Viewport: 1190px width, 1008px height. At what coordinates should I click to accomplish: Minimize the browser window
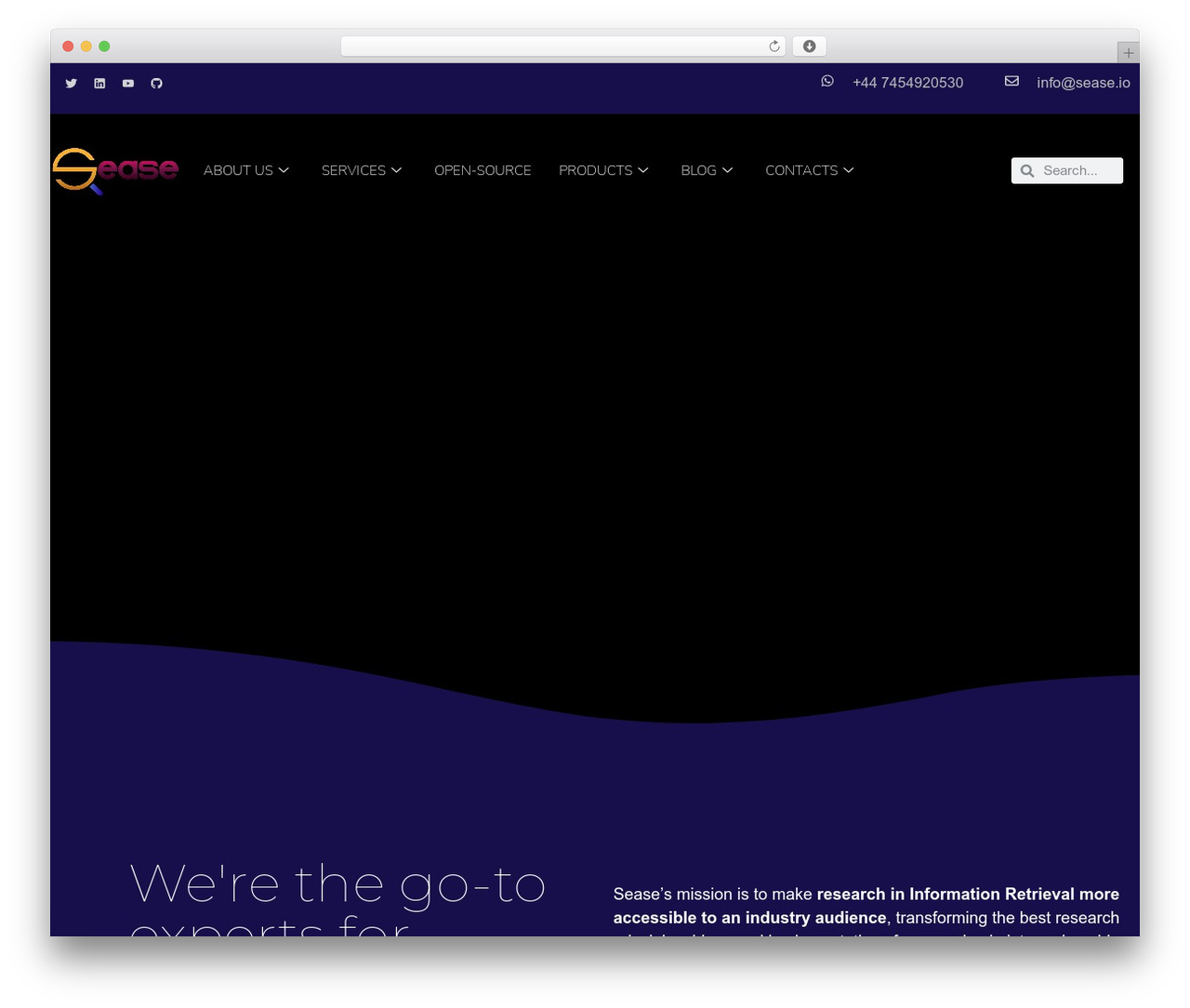click(x=86, y=46)
